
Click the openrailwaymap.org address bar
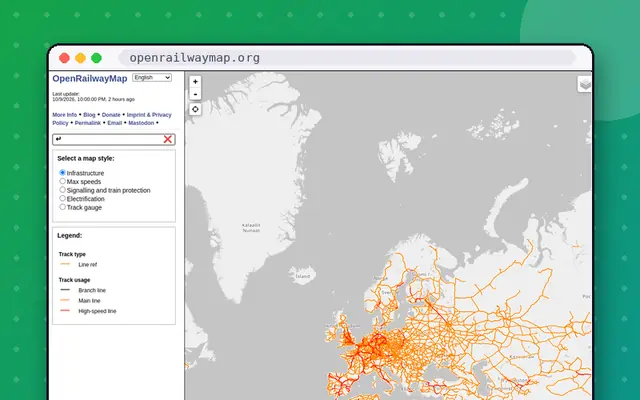(x=347, y=58)
